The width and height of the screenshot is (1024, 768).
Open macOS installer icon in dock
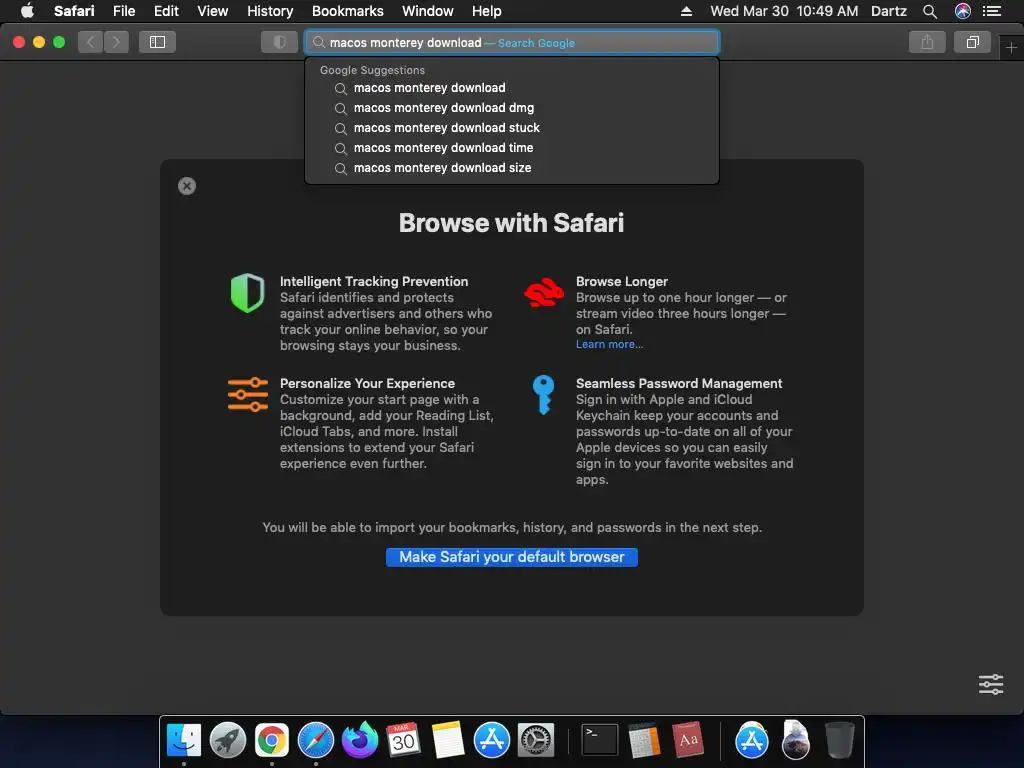[x=795, y=740]
